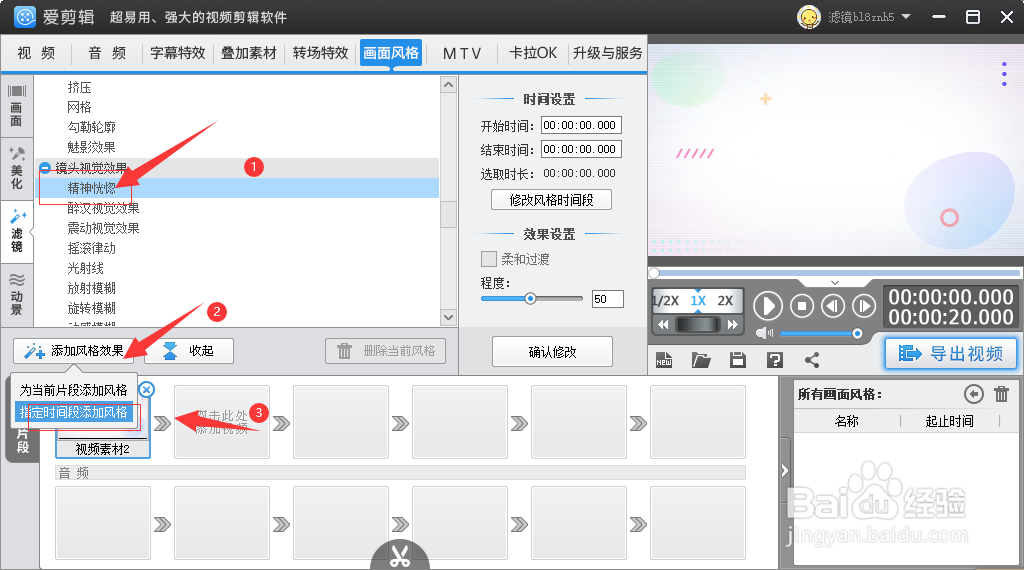
Task: Choose the 魅影效果 effect
Action: pyautogui.click(x=91, y=147)
